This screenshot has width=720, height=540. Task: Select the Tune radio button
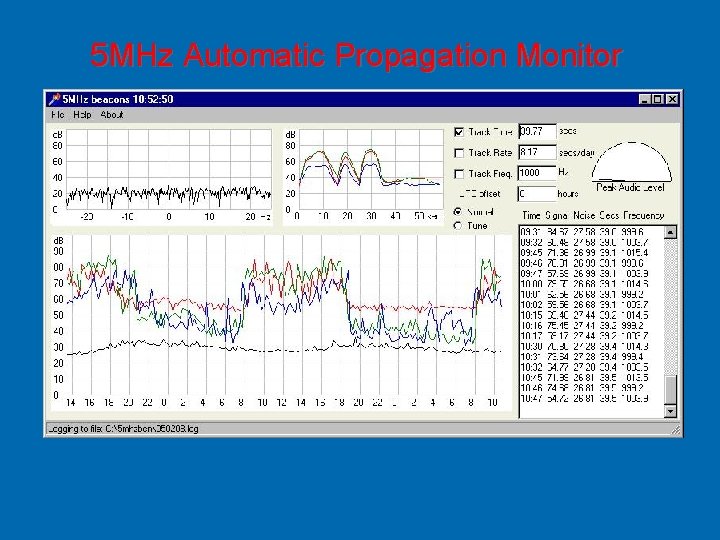click(458, 226)
